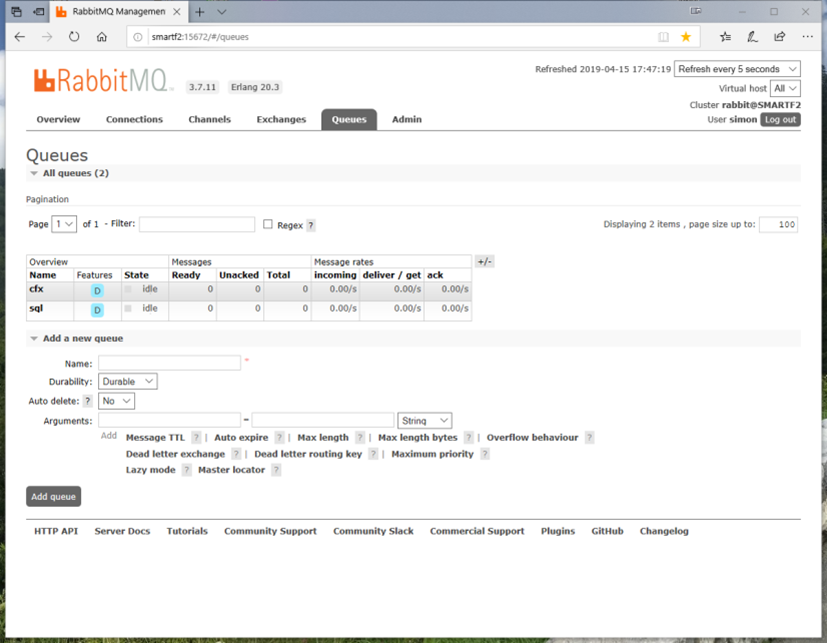Screen dimensions: 827x643
Task: Switch to the Exchanges tab
Action: (281, 119)
